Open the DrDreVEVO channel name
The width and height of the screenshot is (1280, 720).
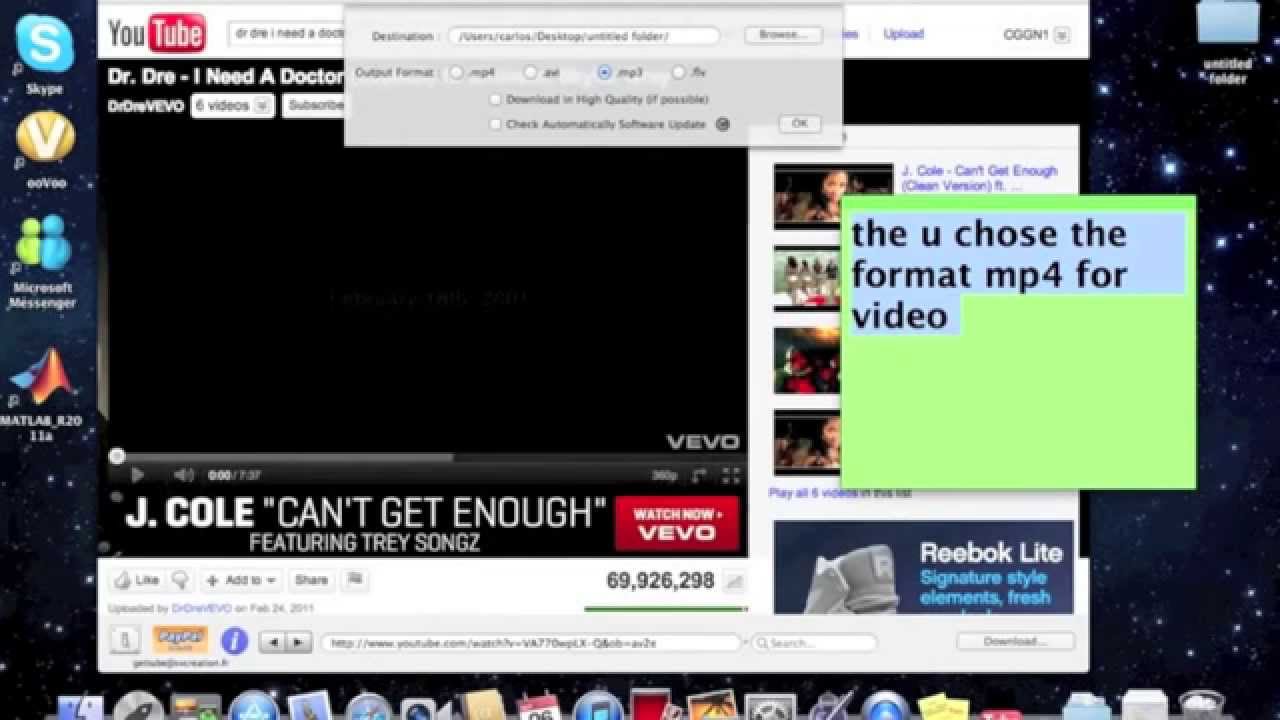tap(146, 106)
